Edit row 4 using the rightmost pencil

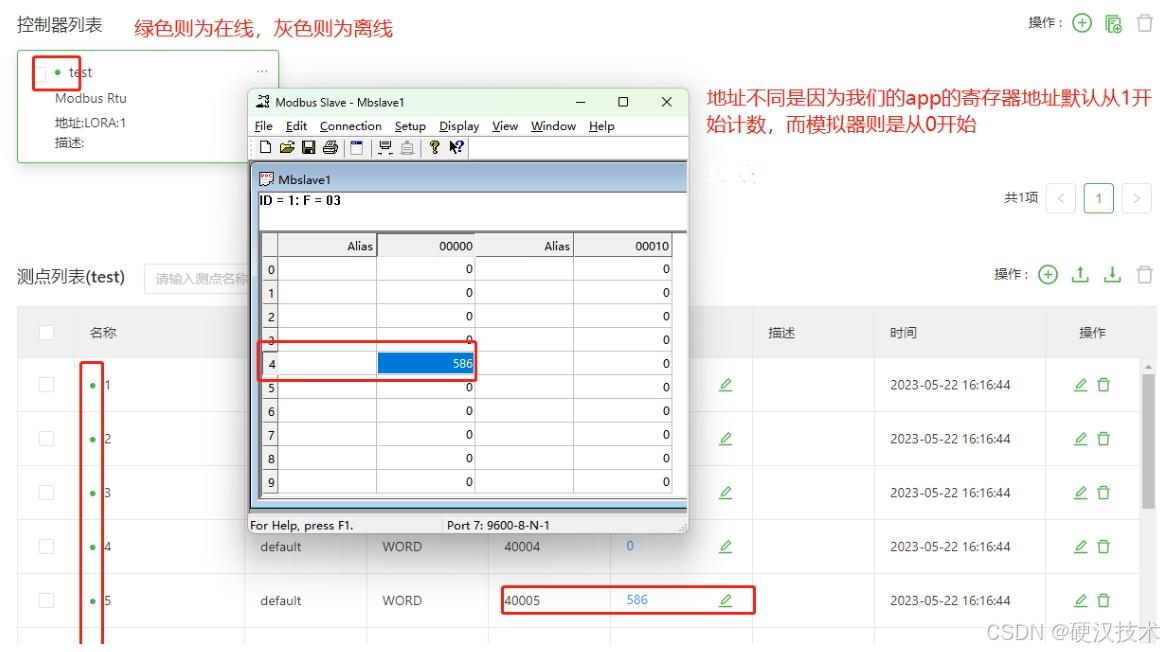pyautogui.click(x=1081, y=547)
